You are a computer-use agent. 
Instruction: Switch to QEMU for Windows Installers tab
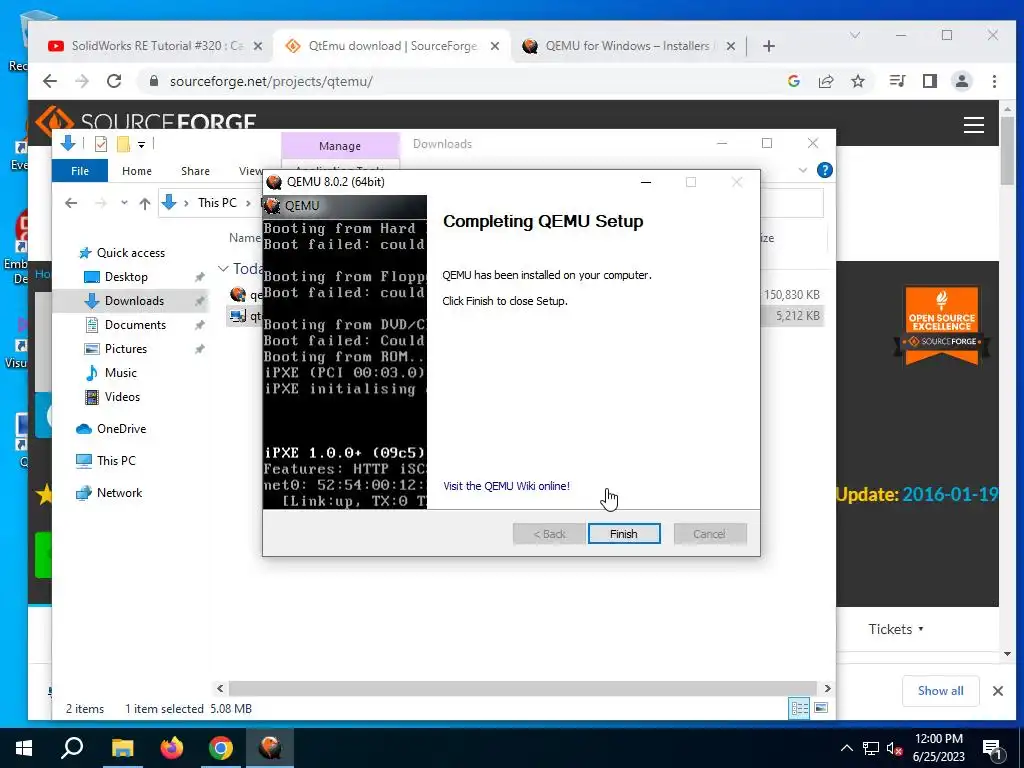pos(627,46)
